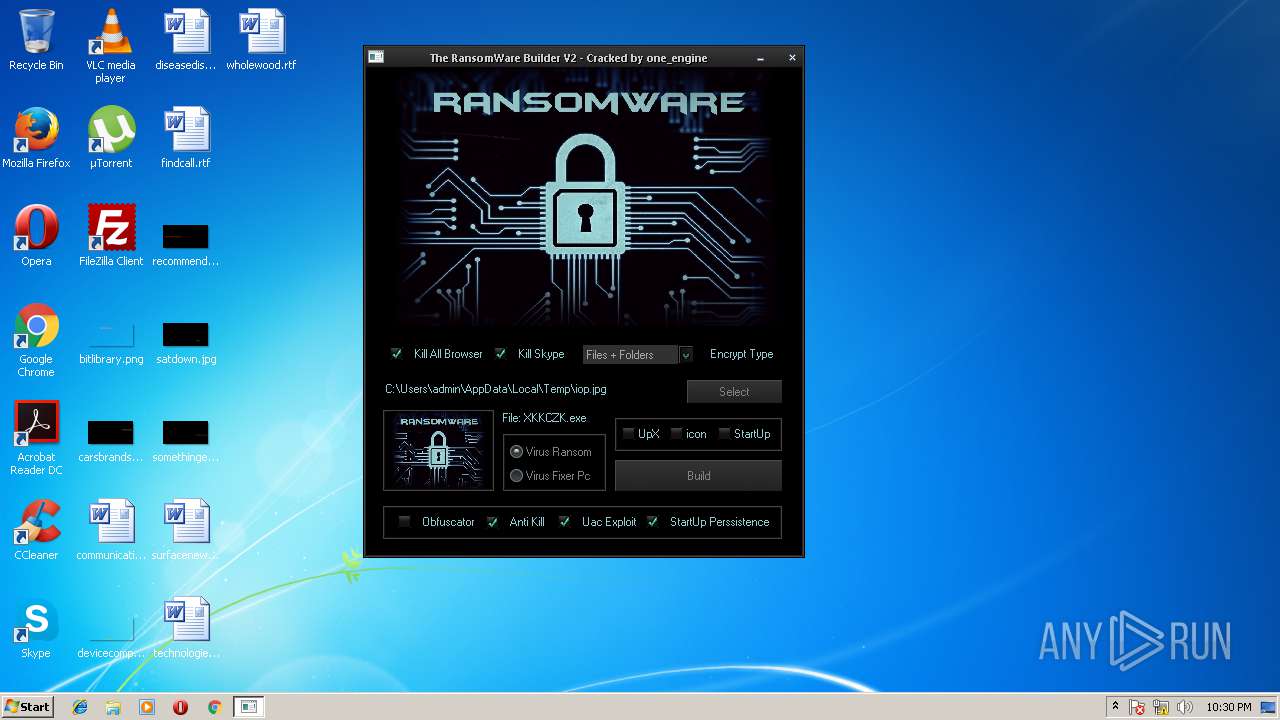Screen dimensions: 1280x720
Task: Select the bitlibrary.png desktop file
Action: [111, 343]
